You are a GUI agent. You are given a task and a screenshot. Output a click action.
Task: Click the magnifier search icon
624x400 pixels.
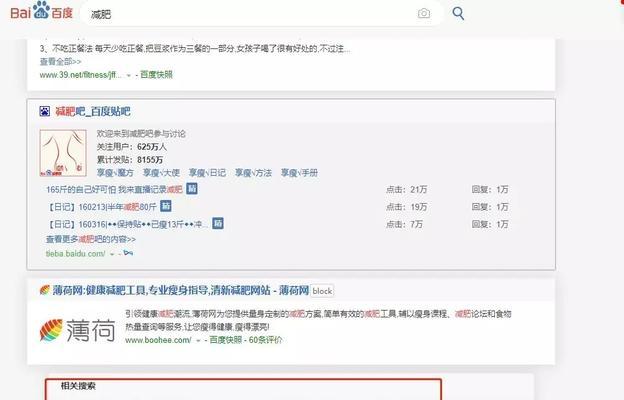click(x=458, y=14)
